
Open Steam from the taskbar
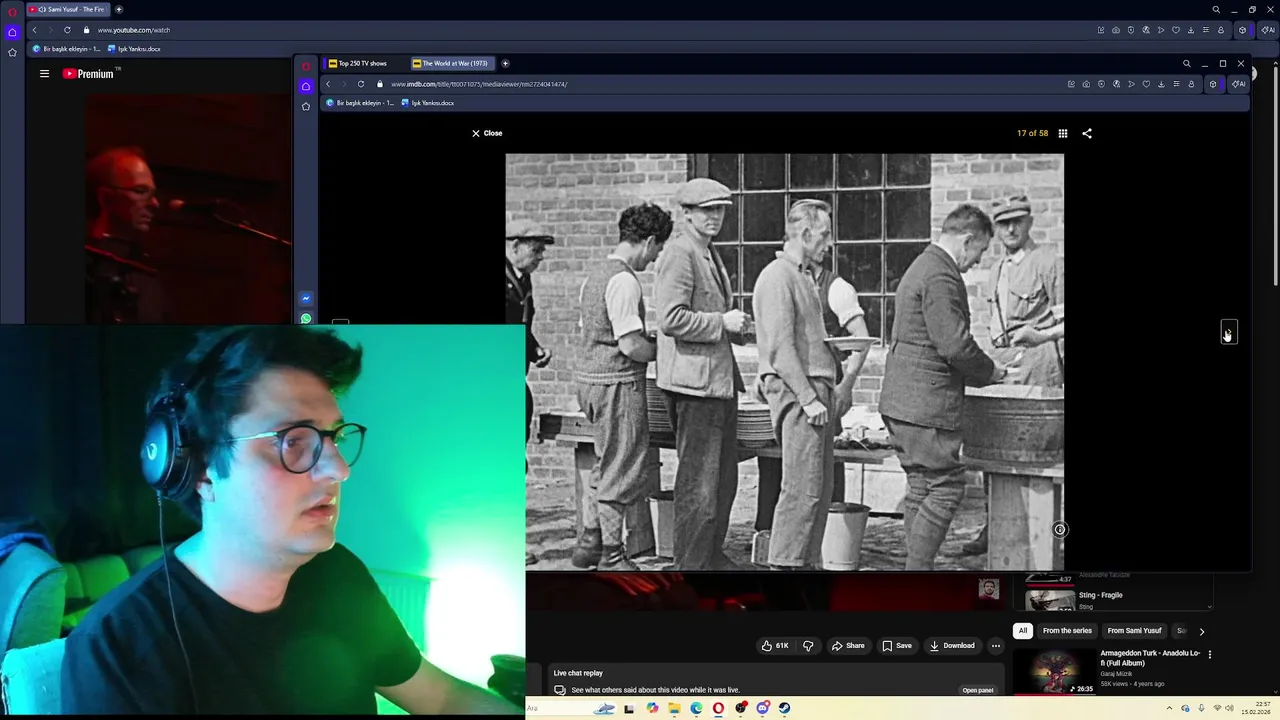click(x=784, y=708)
